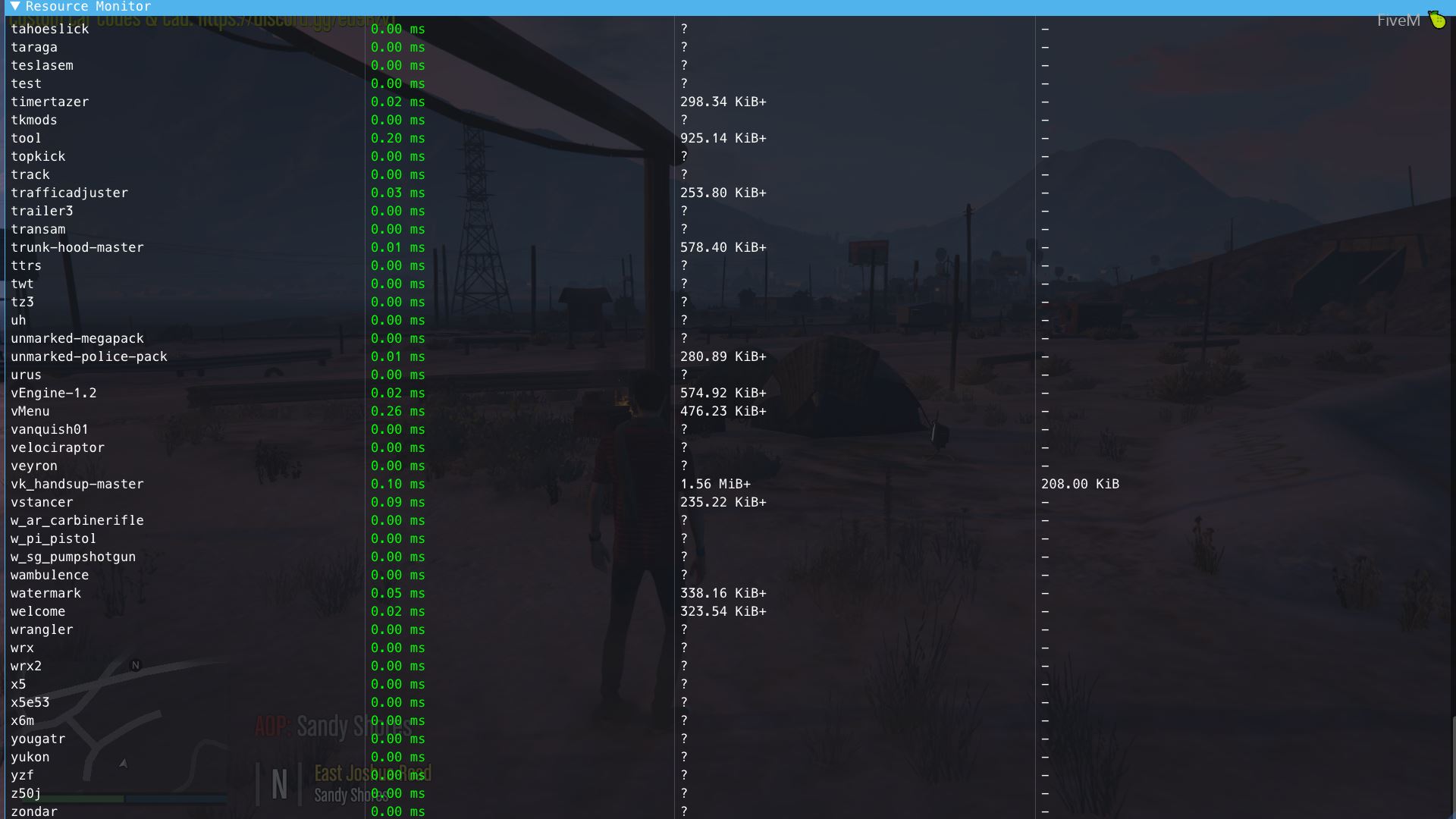Select the zondar resource name

click(34, 811)
